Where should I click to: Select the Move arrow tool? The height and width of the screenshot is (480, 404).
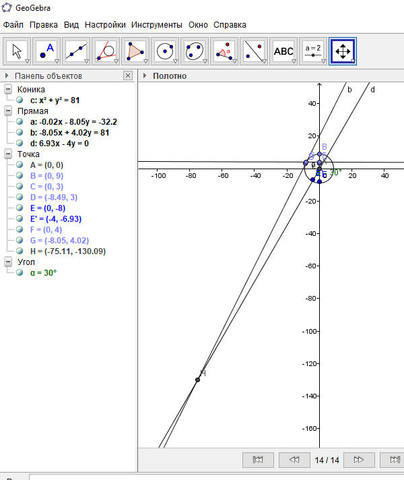coord(17,52)
